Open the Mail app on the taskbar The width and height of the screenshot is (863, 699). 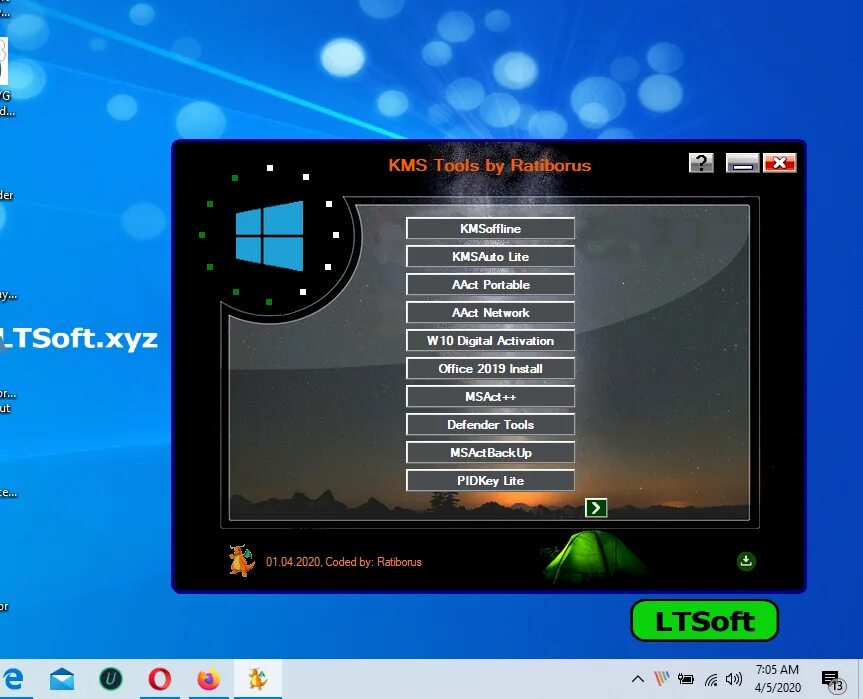tap(62, 679)
